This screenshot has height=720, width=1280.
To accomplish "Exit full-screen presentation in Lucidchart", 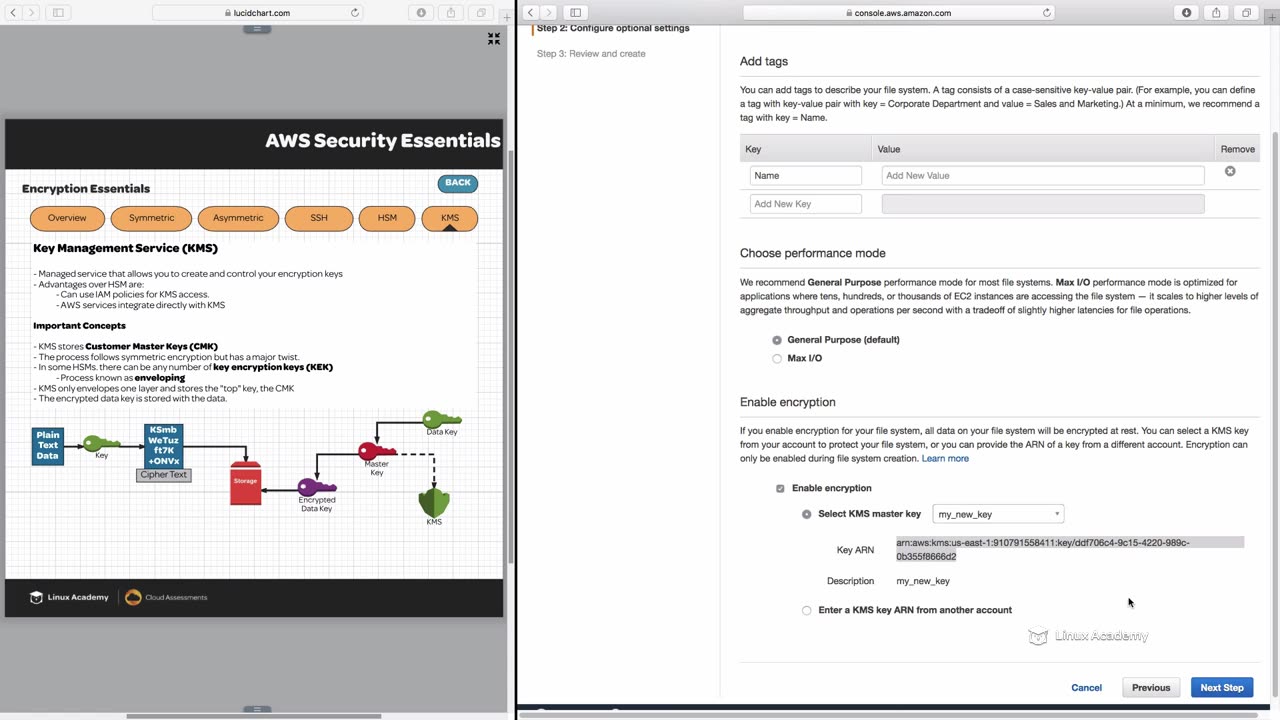I will [494, 38].
